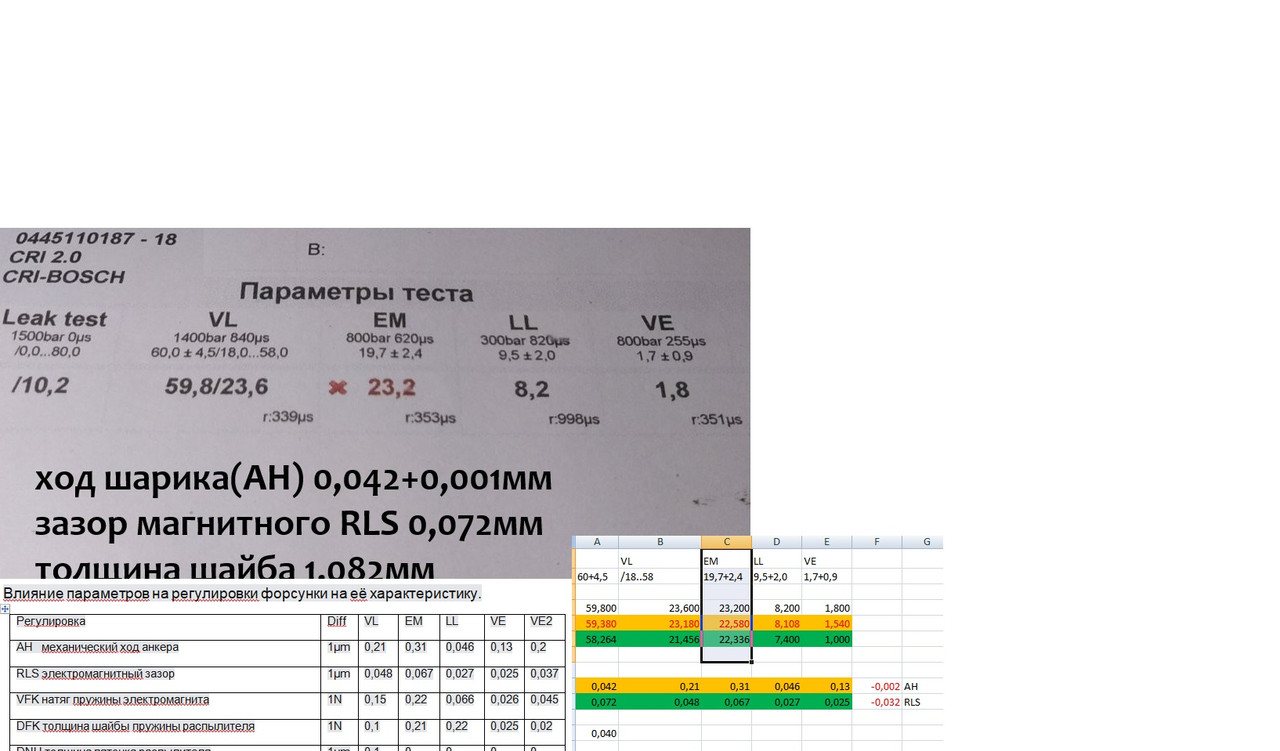Click the 'Регулировка' header cell in Word table

tap(165, 626)
